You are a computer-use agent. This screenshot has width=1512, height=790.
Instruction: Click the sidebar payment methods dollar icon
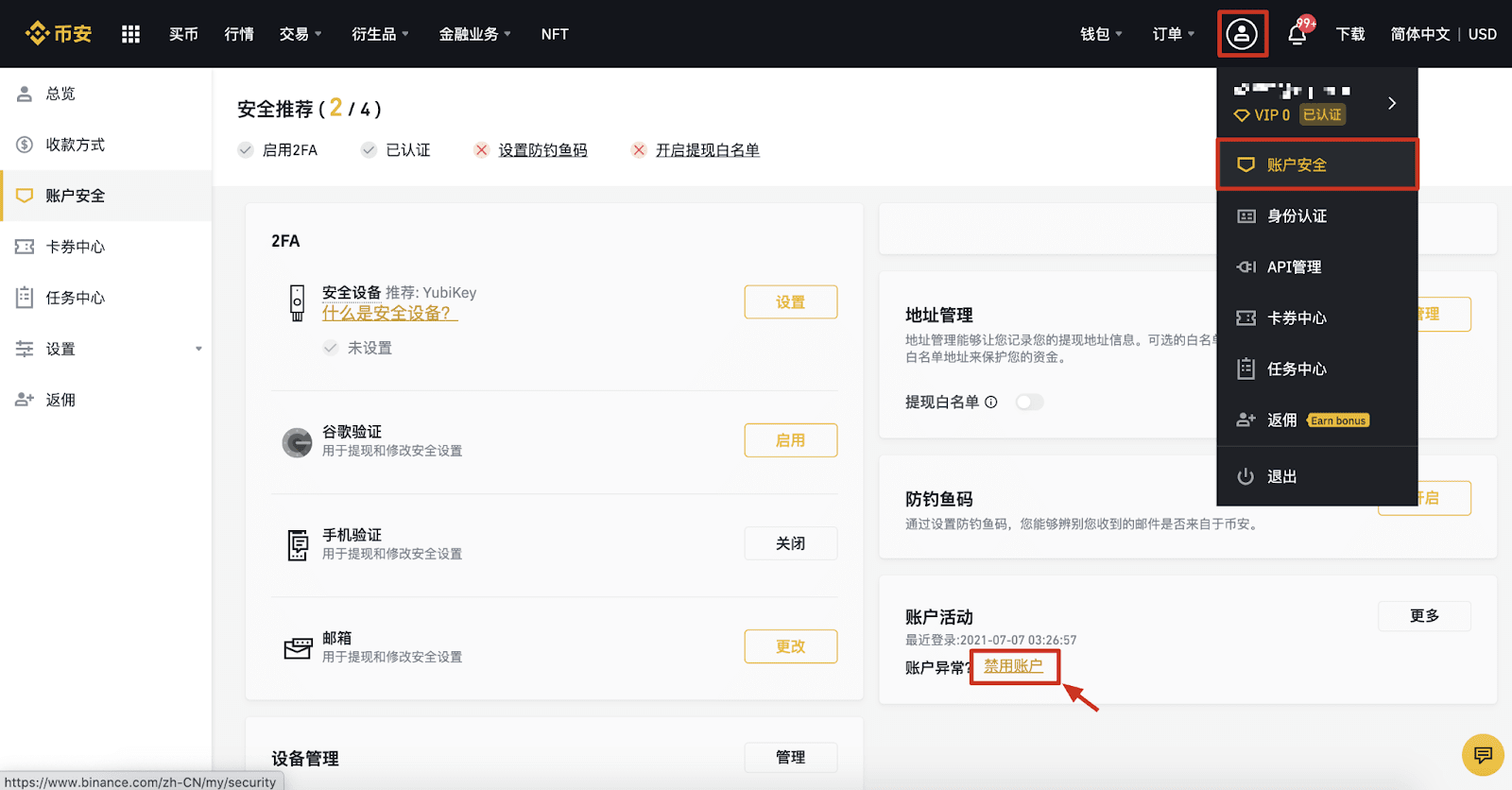(x=25, y=145)
